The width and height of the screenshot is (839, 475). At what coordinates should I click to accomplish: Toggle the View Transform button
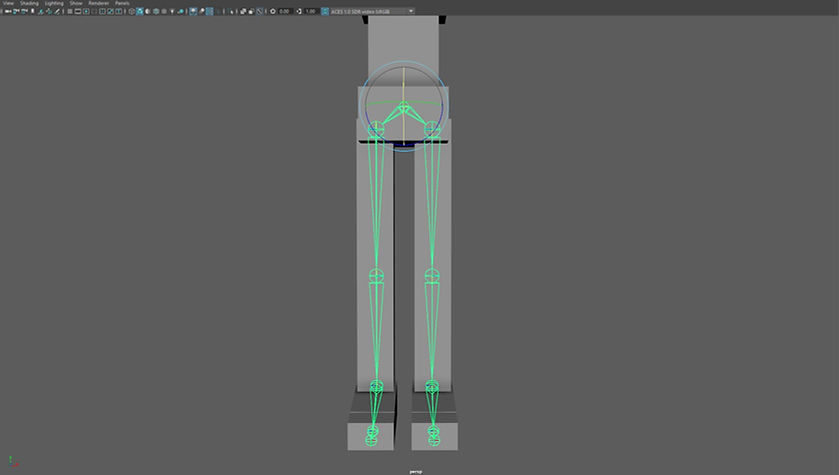325,11
